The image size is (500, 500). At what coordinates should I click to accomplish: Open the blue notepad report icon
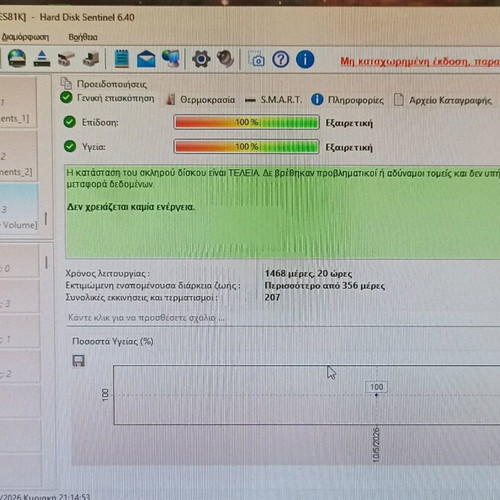coord(121,59)
